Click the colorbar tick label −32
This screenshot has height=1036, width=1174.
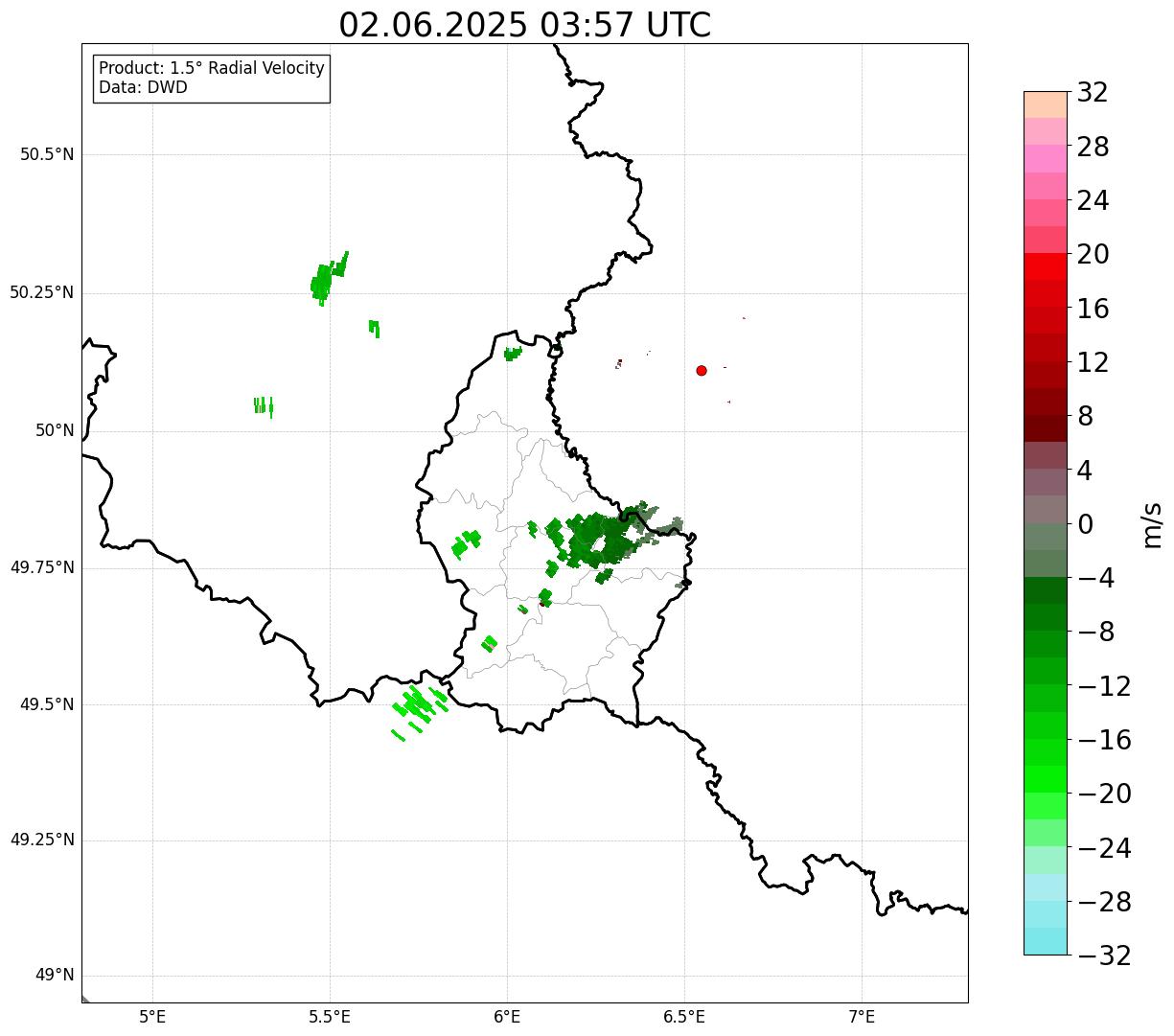coord(1104,955)
